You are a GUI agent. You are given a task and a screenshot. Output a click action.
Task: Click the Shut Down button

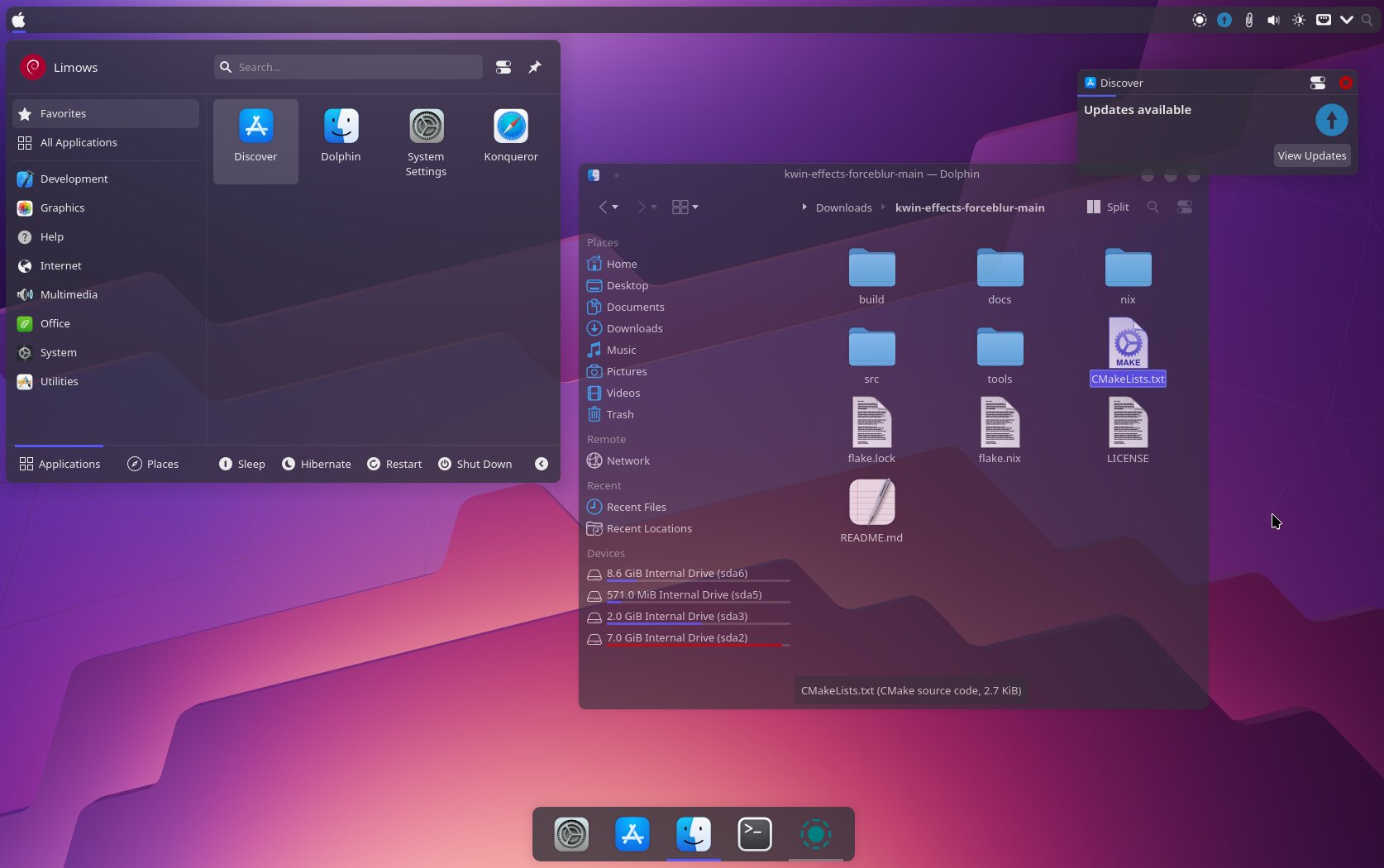[x=475, y=464]
